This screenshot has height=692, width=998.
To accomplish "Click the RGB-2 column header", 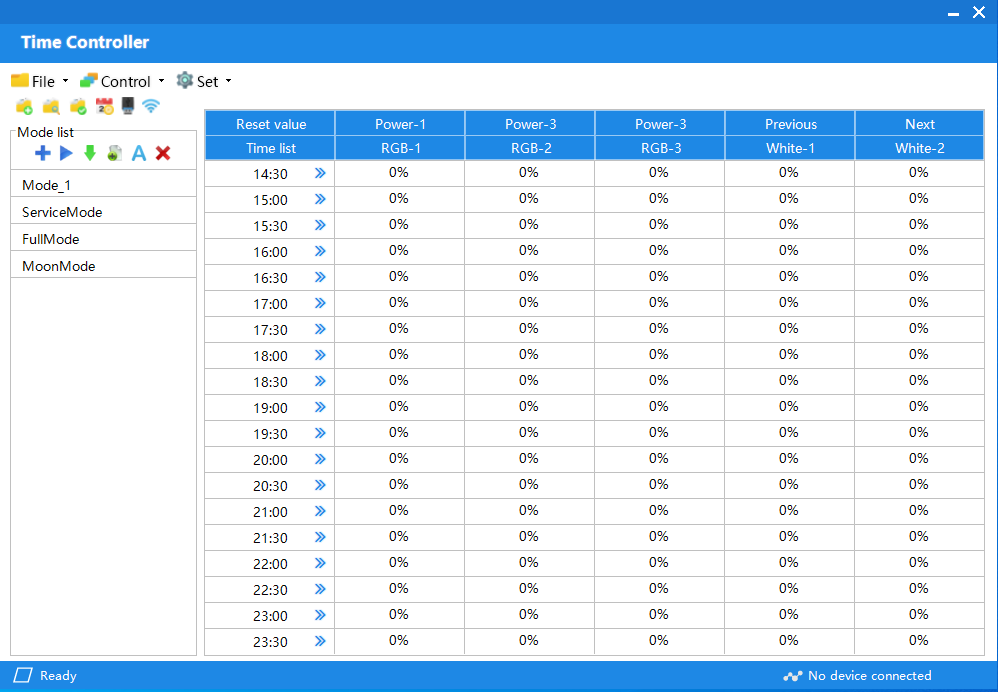I will [x=530, y=148].
